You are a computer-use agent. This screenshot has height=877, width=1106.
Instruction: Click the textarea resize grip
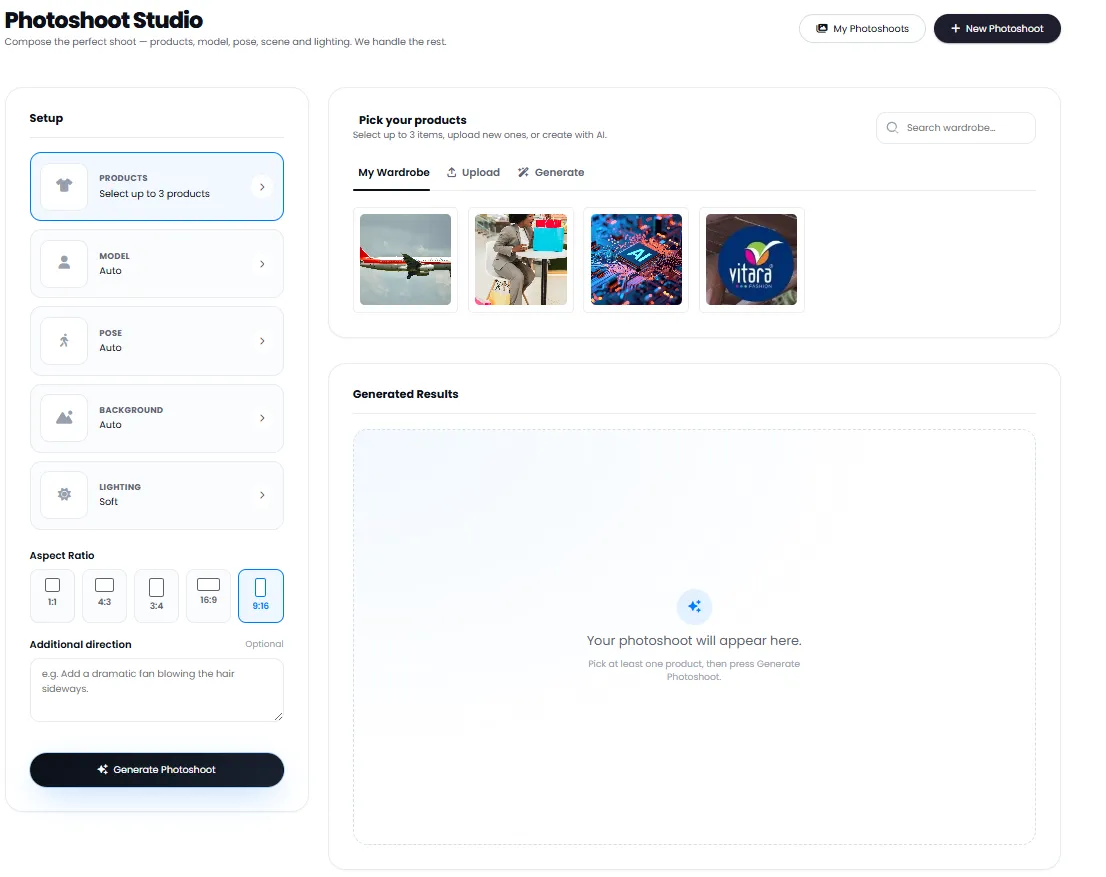point(278,716)
